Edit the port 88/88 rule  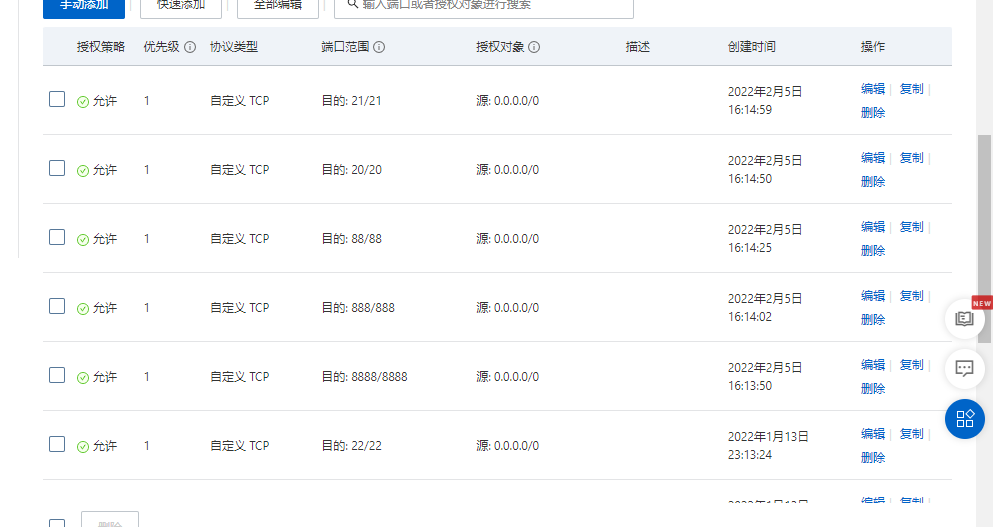(873, 227)
